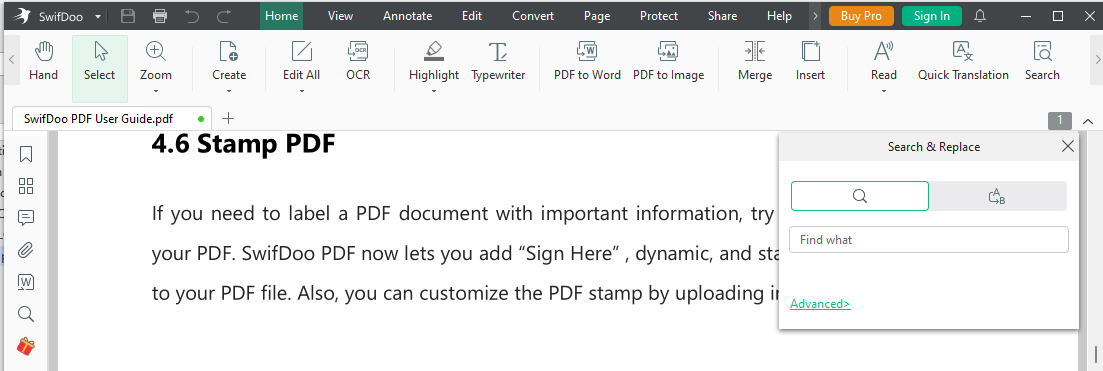The width and height of the screenshot is (1103, 371).
Task: Select SwifDoo PDF User Guide.pdf tab
Action: 113,118
